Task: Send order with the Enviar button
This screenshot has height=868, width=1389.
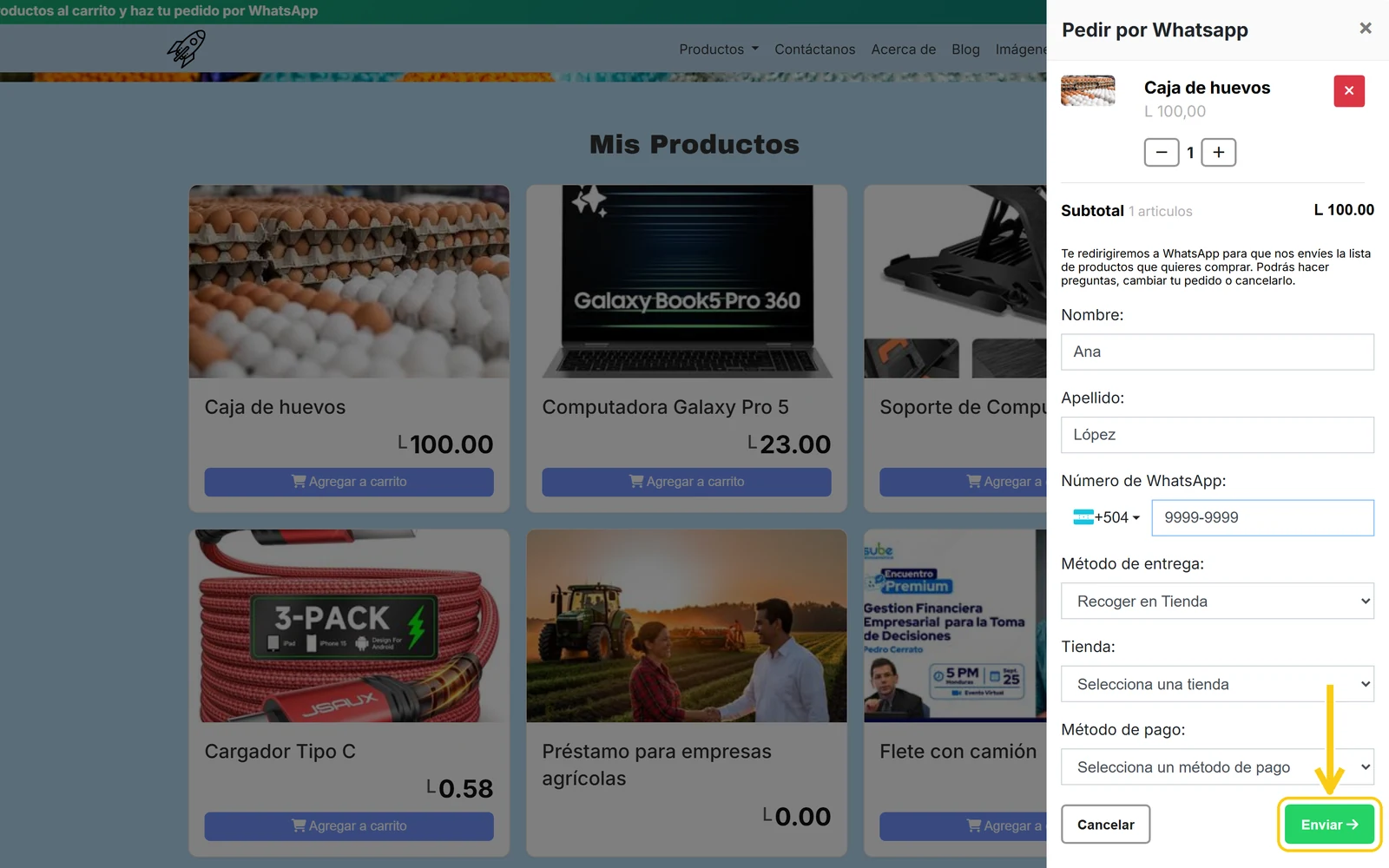Action: point(1329,825)
